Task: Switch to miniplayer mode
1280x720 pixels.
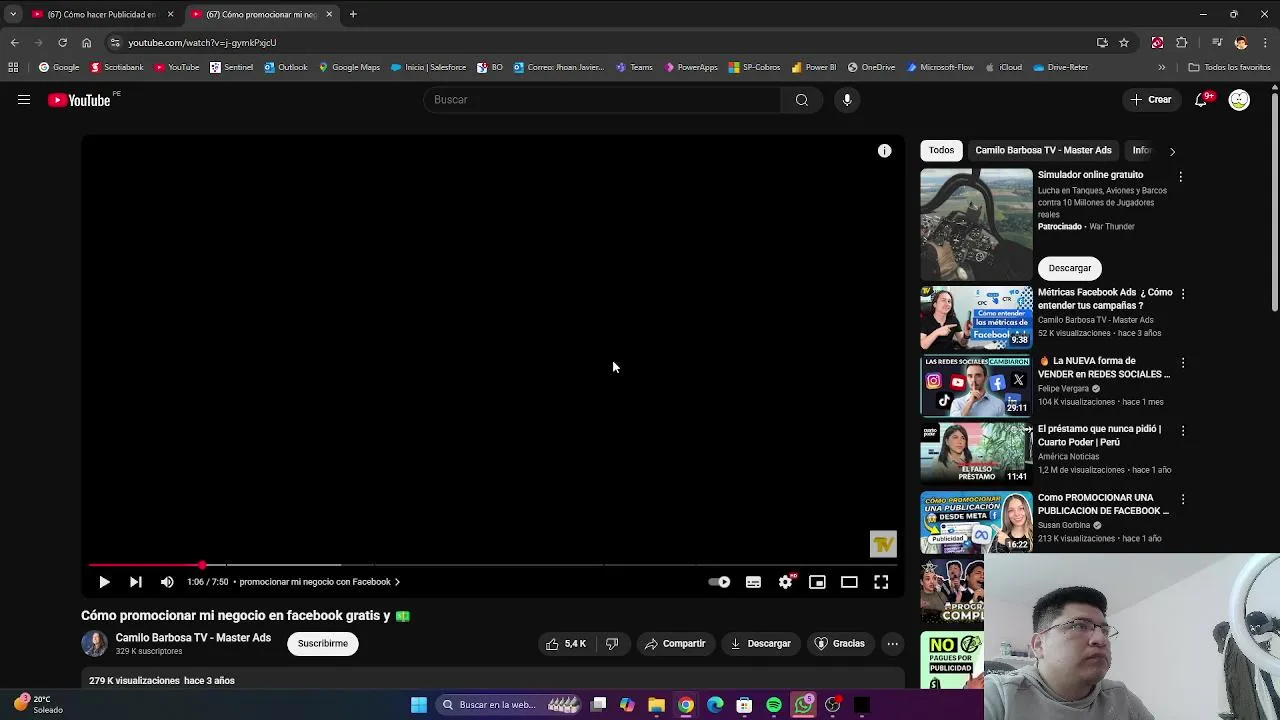Action: [x=817, y=582]
